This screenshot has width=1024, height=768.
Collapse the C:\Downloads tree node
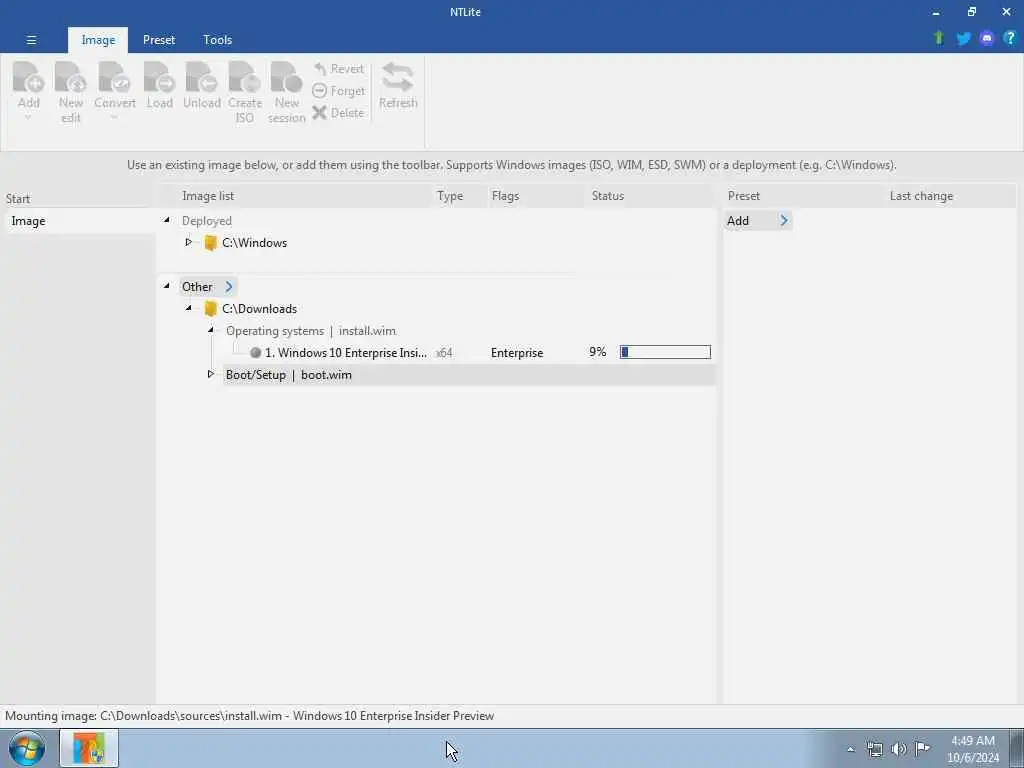point(189,308)
